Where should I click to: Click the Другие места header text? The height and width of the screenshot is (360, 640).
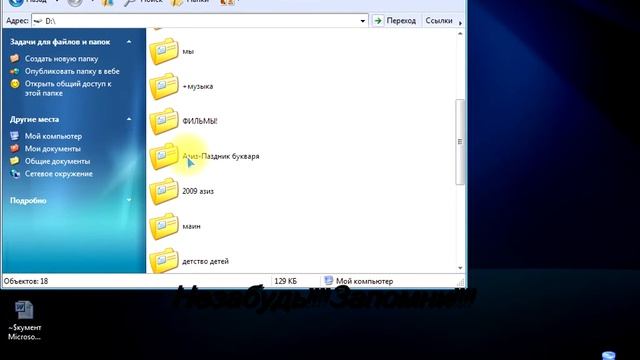tap(35, 120)
